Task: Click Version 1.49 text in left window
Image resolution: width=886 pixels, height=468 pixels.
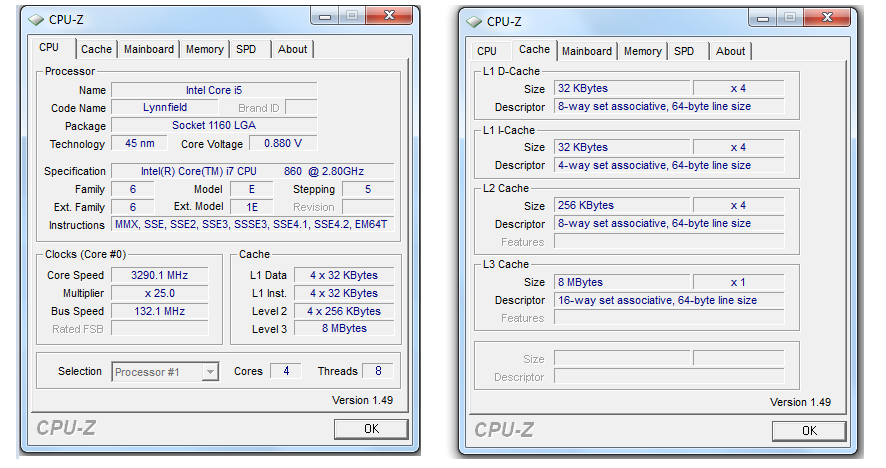Action: [x=362, y=400]
